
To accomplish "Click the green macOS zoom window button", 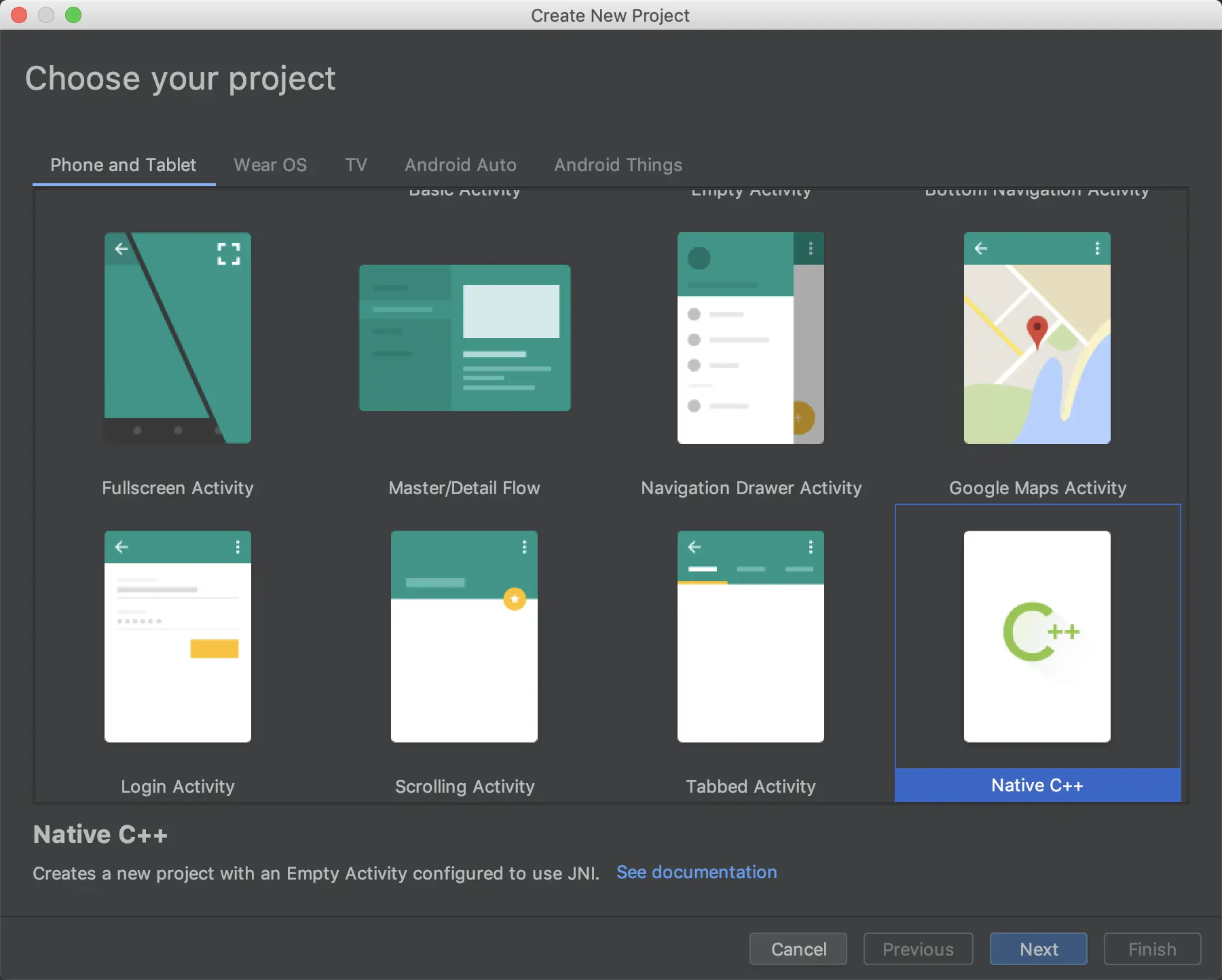I will [x=73, y=15].
